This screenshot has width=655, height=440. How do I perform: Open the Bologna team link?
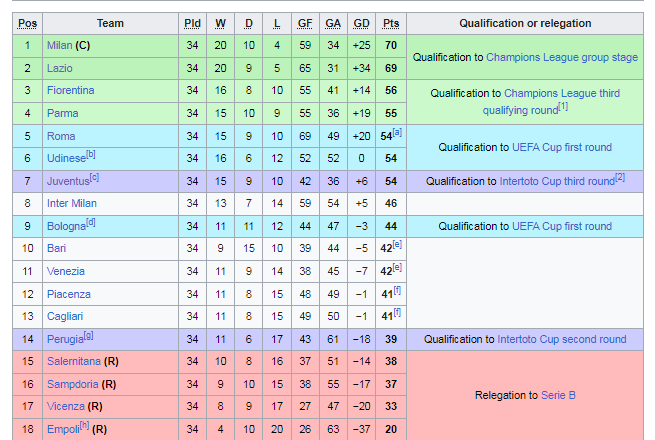pos(66,226)
